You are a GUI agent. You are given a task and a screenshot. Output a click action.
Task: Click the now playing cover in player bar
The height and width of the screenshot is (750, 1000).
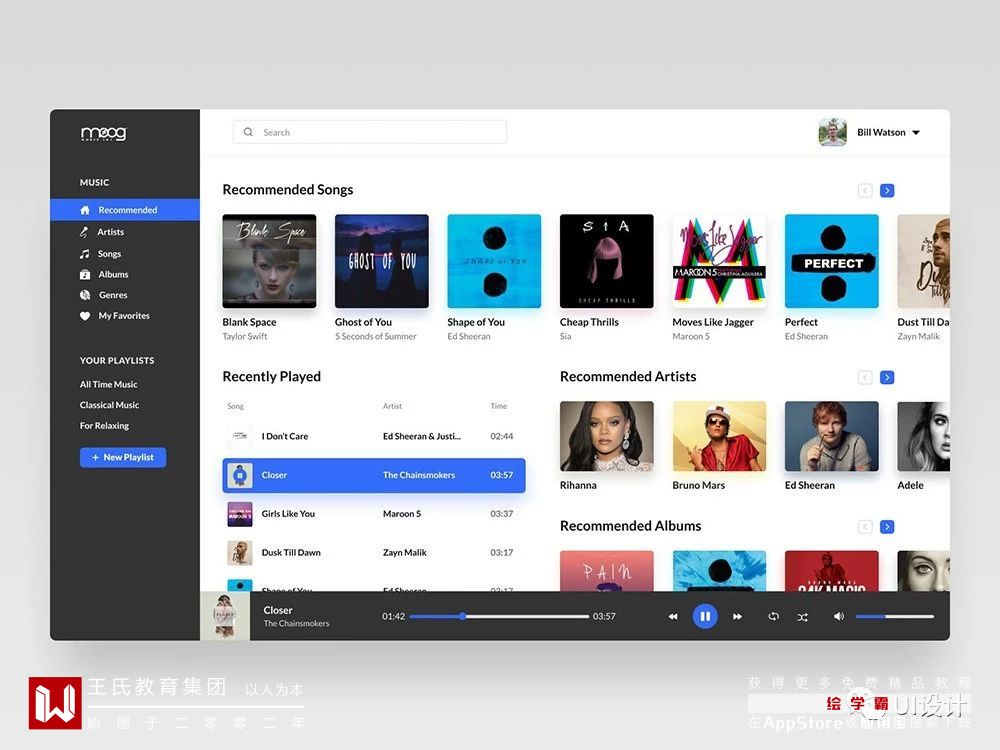pyautogui.click(x=225, y=616)
